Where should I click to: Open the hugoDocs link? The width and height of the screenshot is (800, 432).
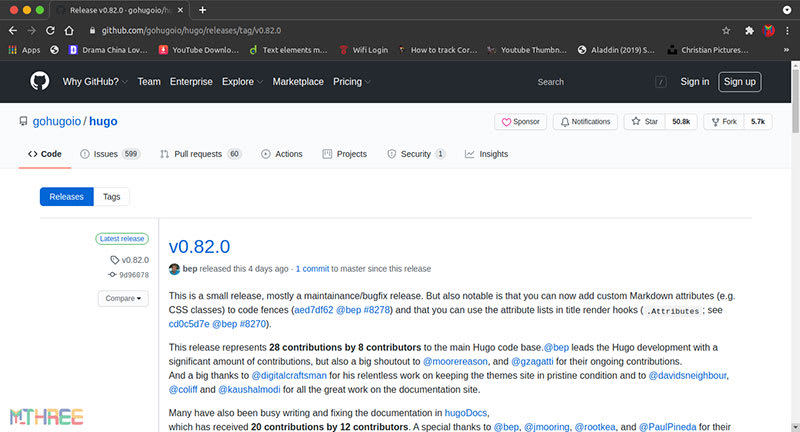(x=466, y=413)
